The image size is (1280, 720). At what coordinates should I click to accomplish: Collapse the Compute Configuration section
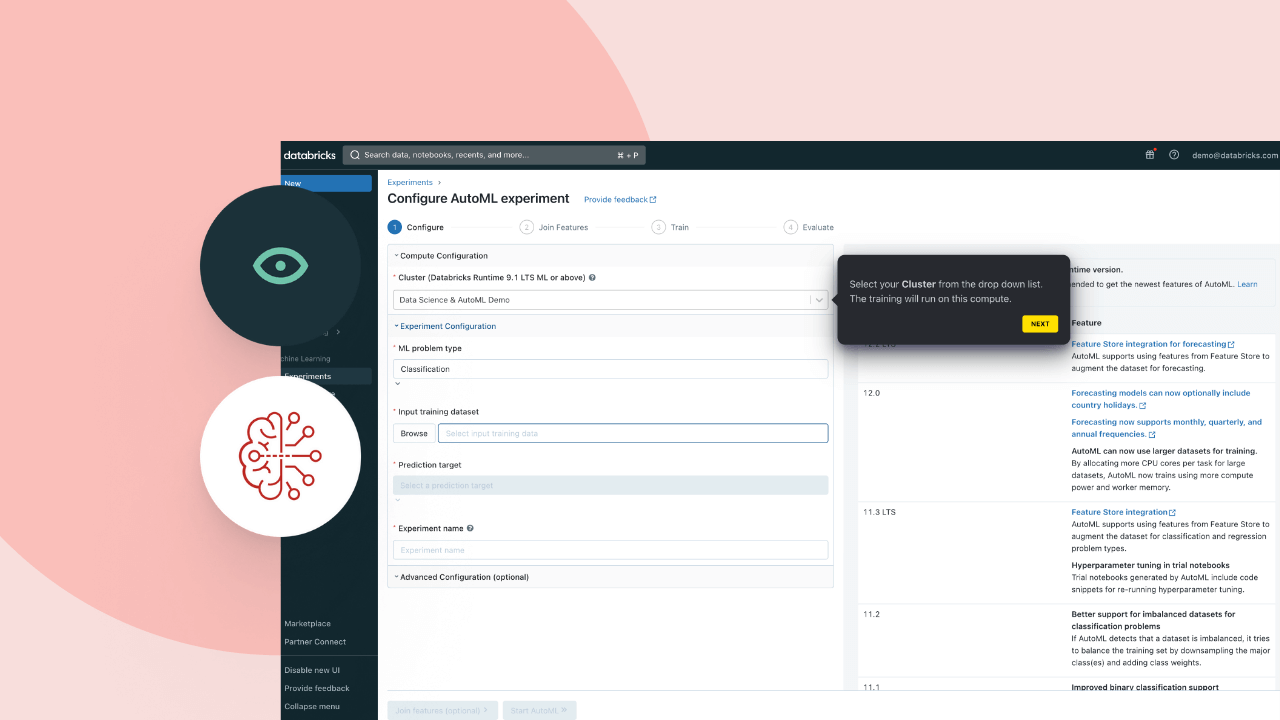point(443,256)
